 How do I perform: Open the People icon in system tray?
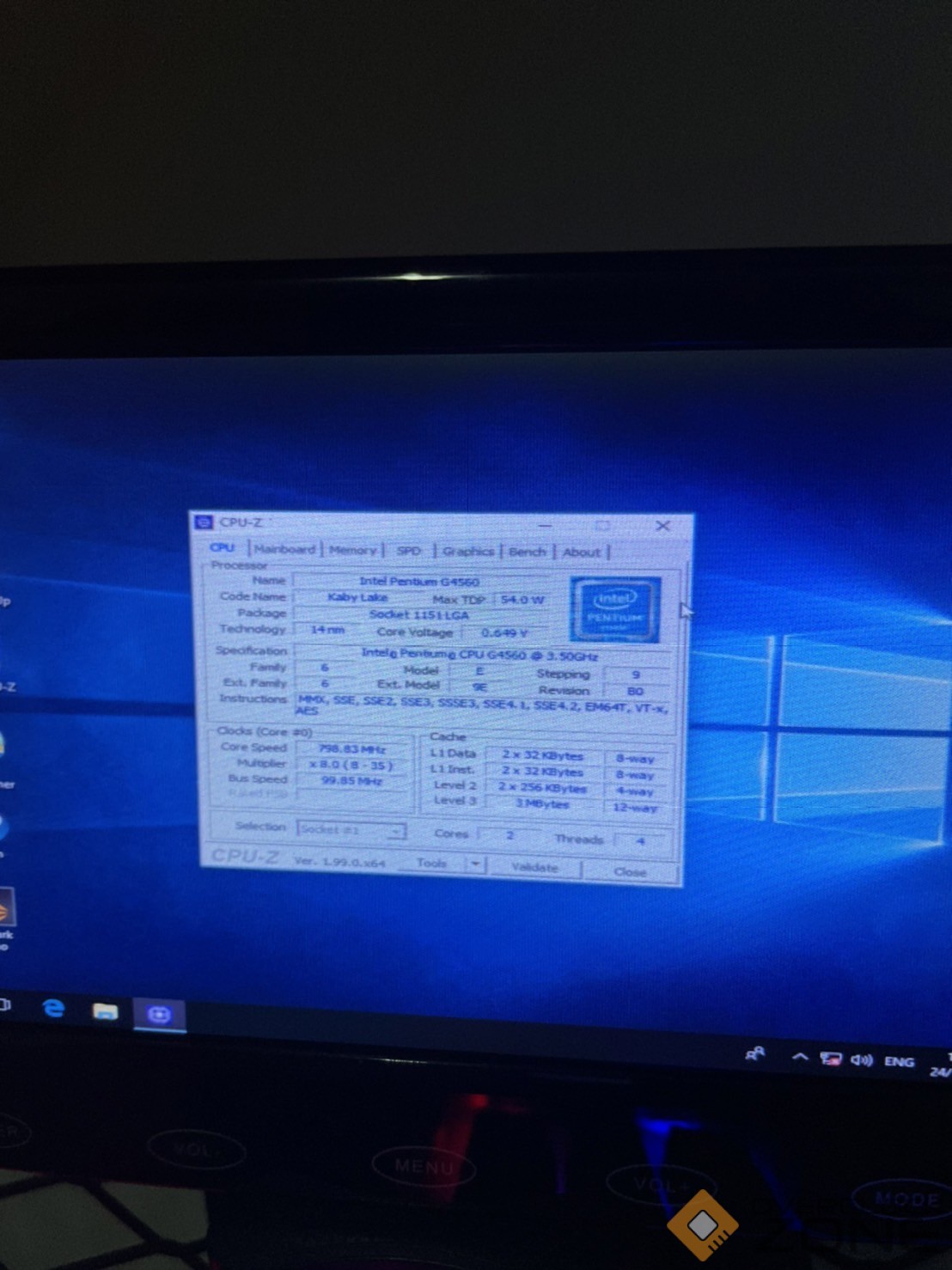pos(755,1053)
